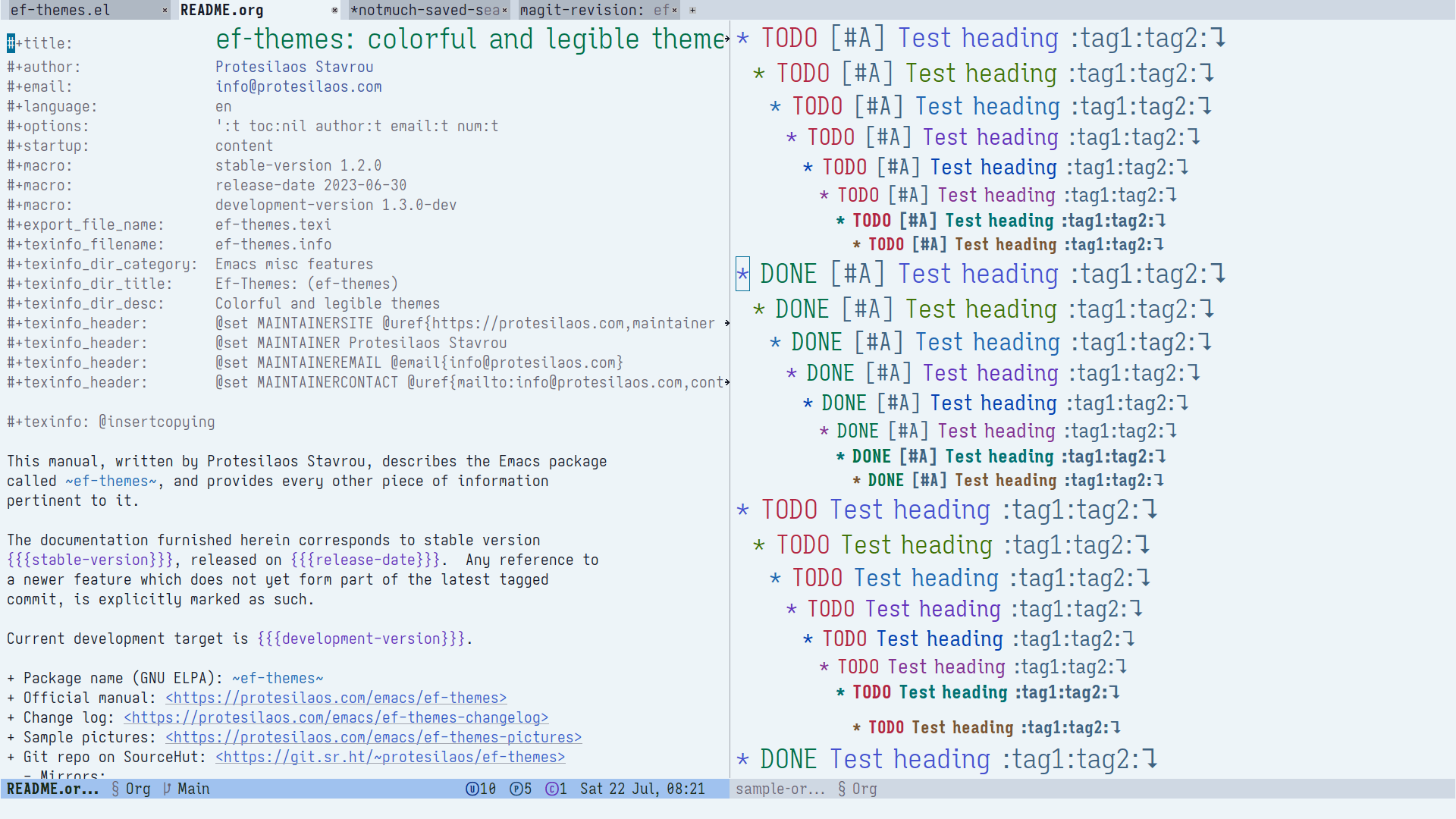Click the stable-version 1.2.0 macro definition
The width and height of the screenshot is (1456, 819).
pos(299,165)
